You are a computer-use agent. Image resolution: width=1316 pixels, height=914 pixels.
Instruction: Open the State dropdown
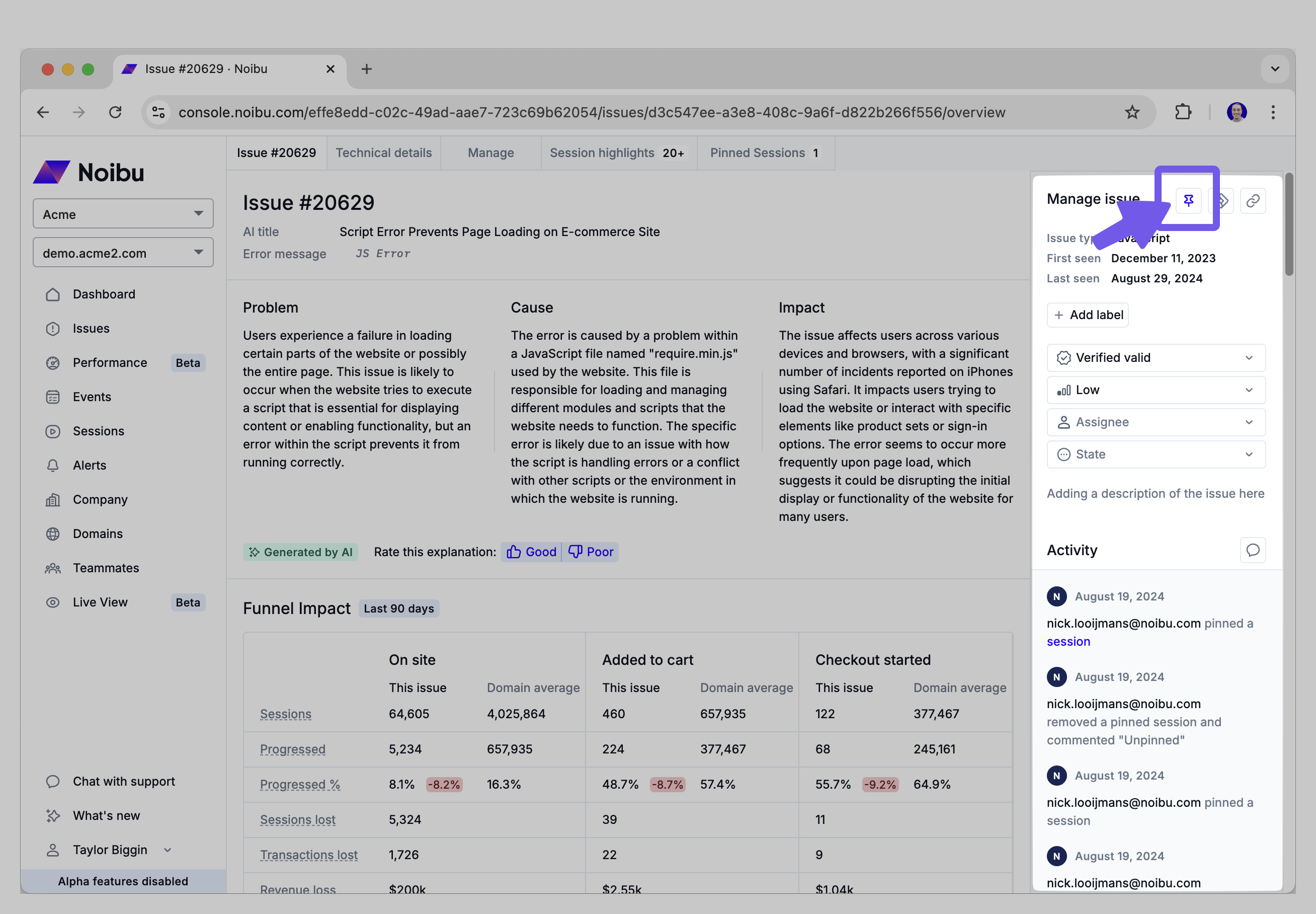click(x=1156, y=454)
